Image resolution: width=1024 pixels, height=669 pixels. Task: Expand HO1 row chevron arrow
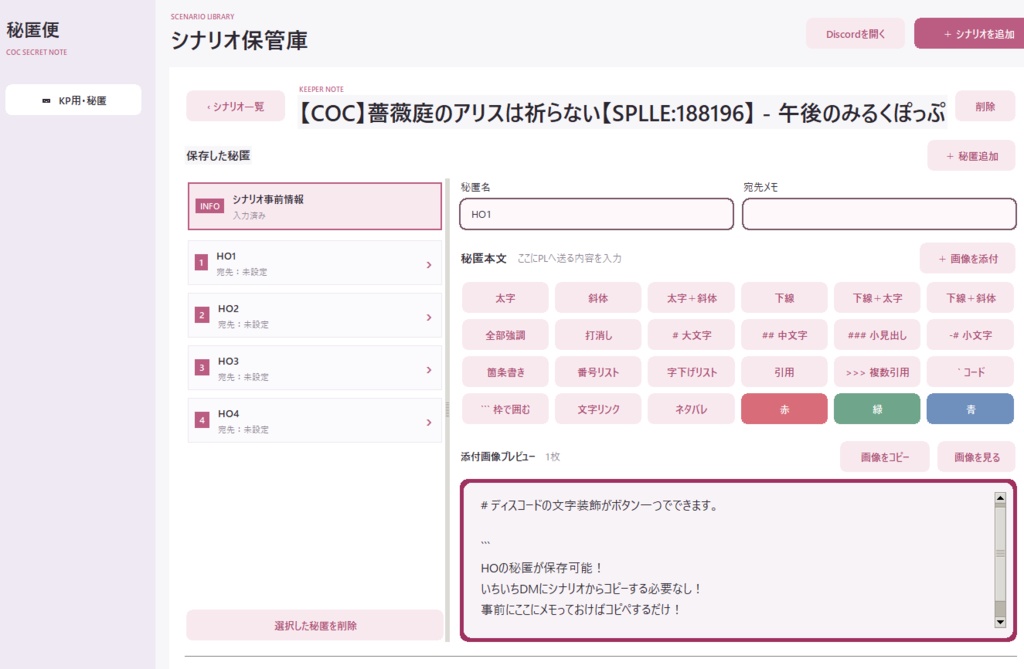click(429, 265)
